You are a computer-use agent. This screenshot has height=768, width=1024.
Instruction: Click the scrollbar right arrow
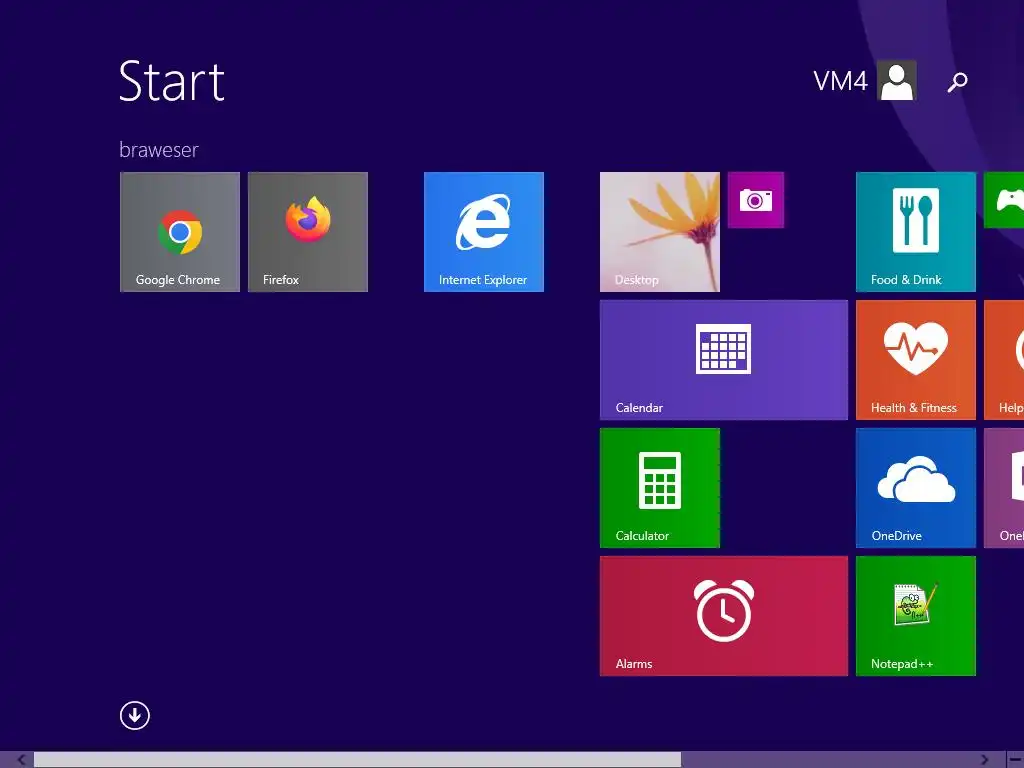(985, 760)
